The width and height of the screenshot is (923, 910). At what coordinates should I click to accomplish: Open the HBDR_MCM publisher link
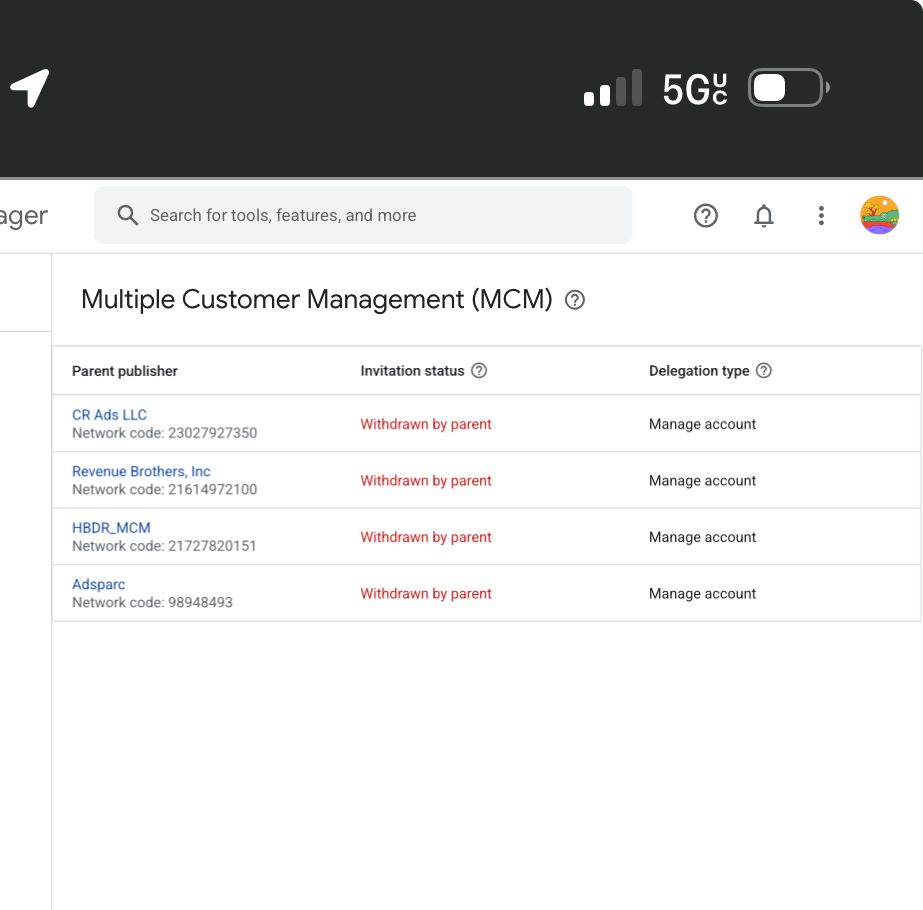click(x=111, y=528)
